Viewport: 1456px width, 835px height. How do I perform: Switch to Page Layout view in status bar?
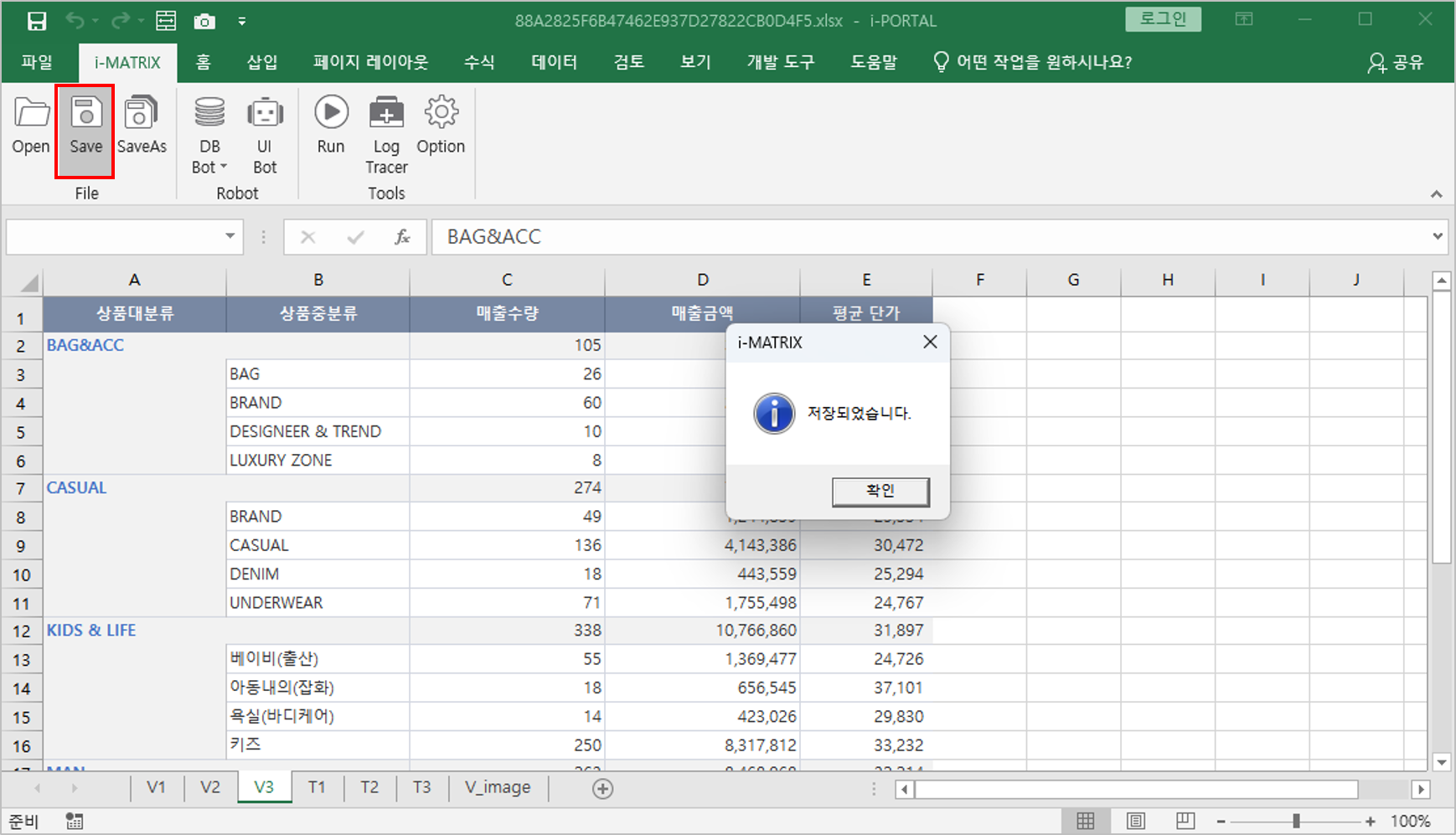click(x=1135, y=821)
